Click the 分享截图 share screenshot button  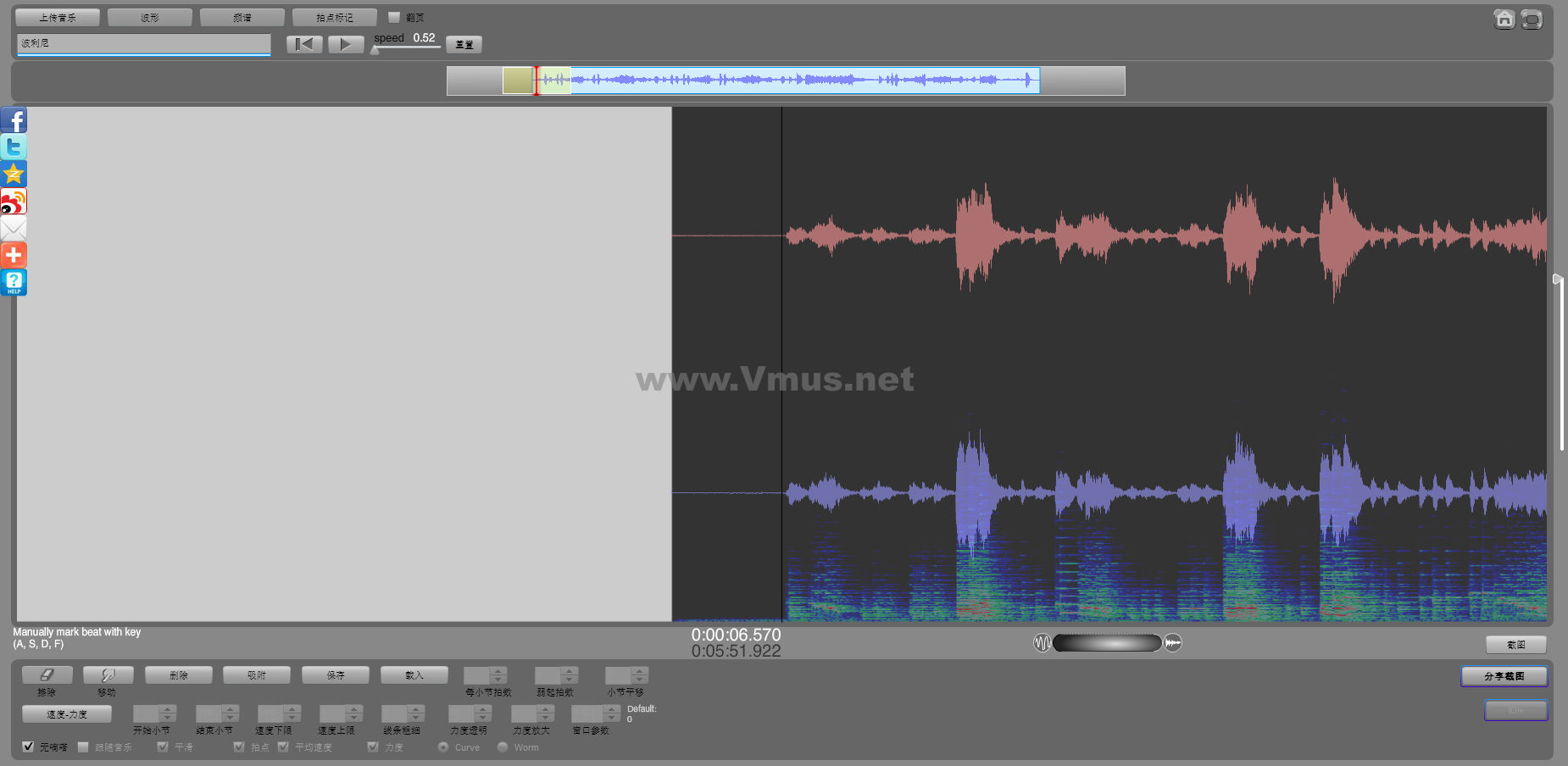click(x=1504, y=675)
